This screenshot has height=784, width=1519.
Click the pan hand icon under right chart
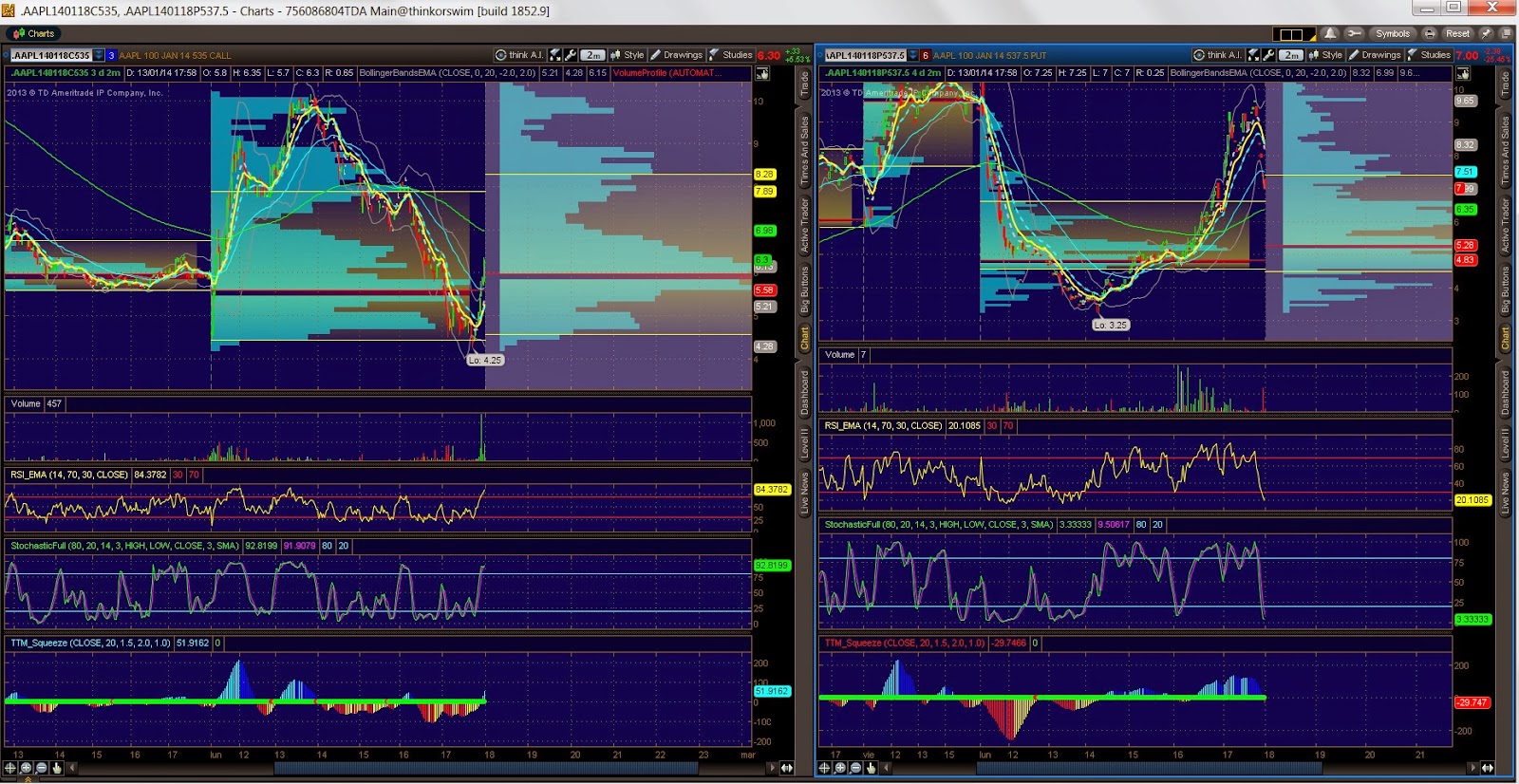pos(871,768)
